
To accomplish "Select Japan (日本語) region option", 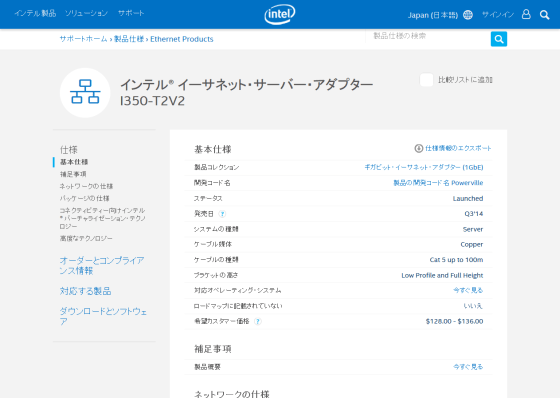I will [433, 15].
